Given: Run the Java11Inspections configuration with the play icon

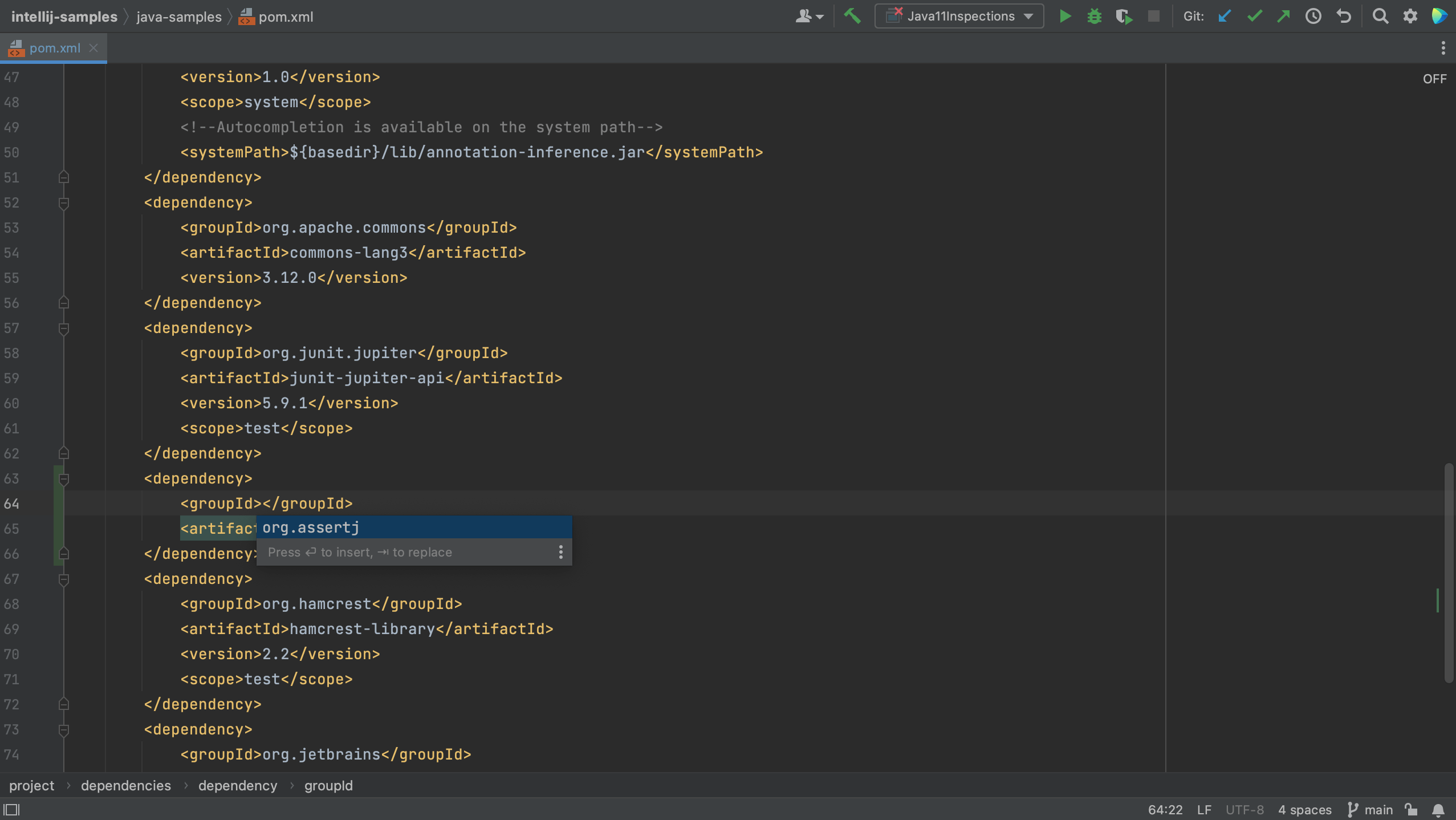Looking at the screenshot, I should click(1064, 16).
